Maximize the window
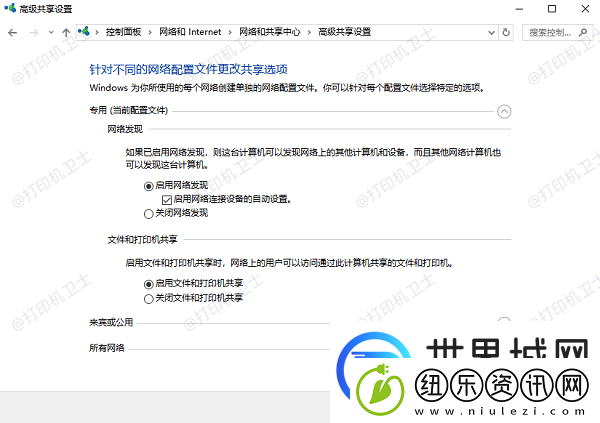Screen dimensions: 600x423 tap(552, 9)
